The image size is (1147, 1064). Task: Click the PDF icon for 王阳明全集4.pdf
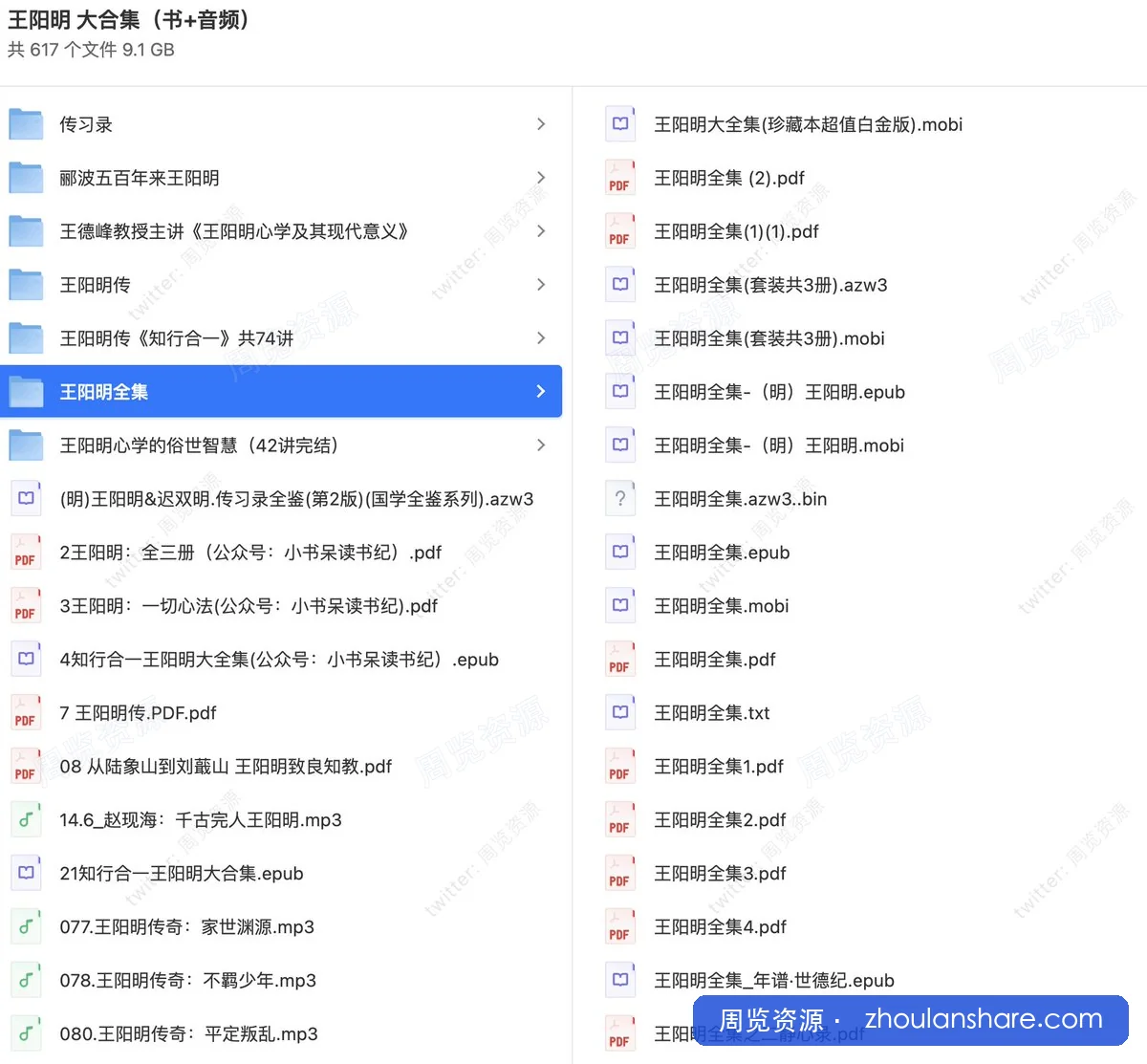620,927
